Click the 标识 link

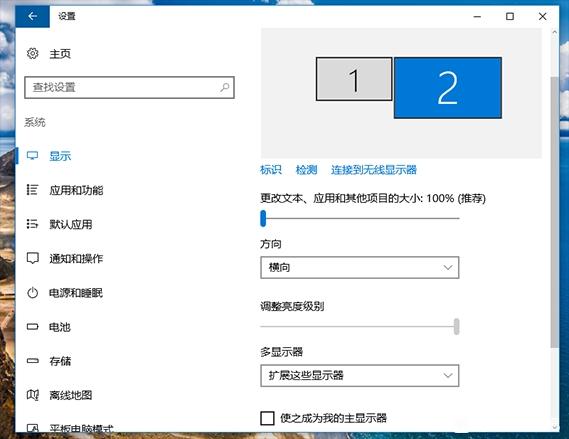click(x=271, y=170)
